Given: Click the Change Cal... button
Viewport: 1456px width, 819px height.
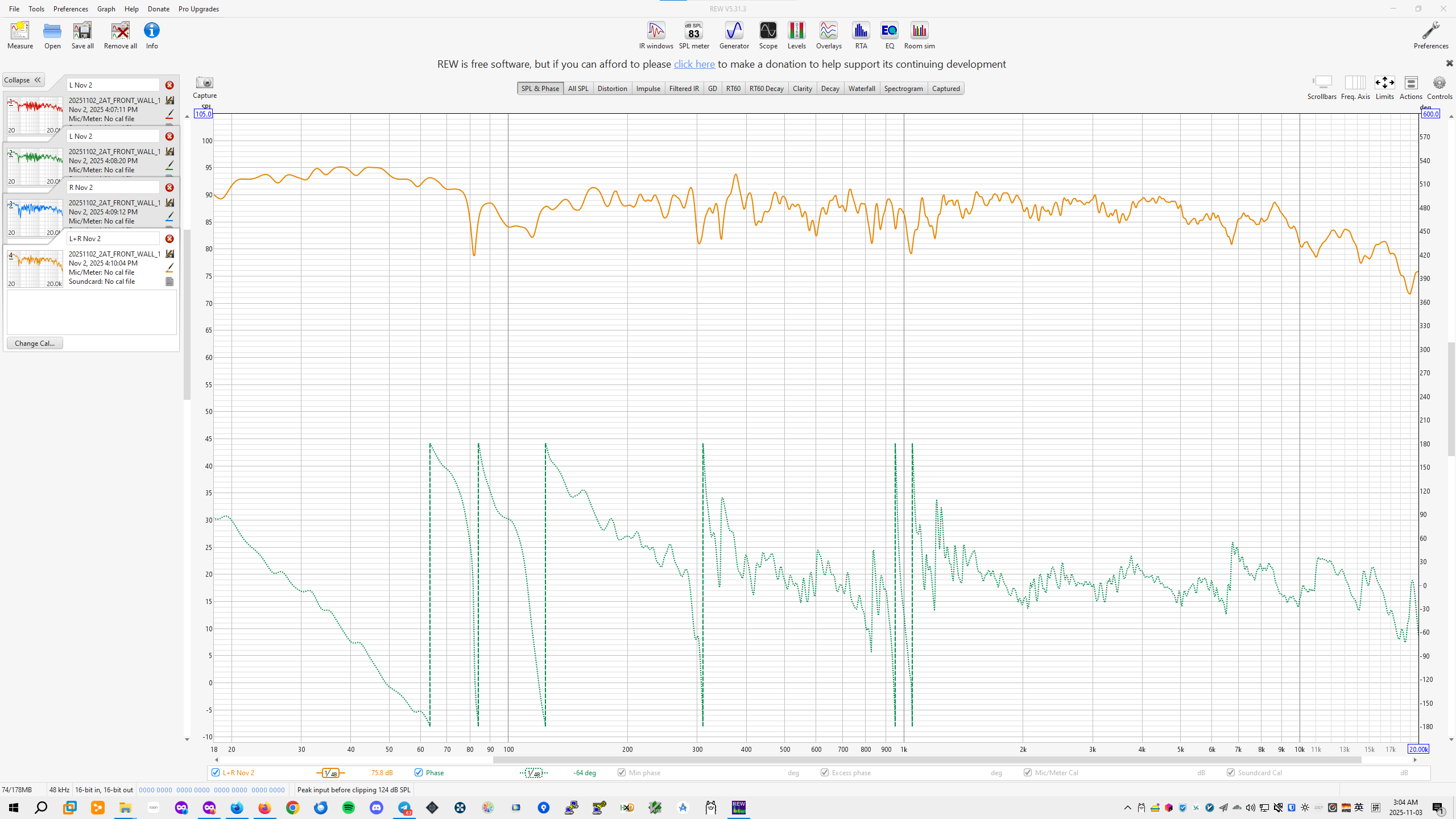Looking at the screenshot, I should (35, 343).
